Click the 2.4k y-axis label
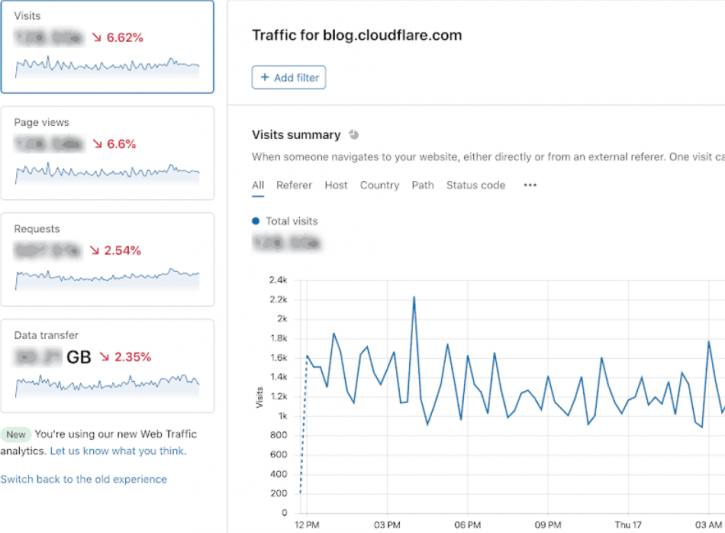The height and width of the screenshot is (533, 725). pyautogui.click(x=278, y=280)
